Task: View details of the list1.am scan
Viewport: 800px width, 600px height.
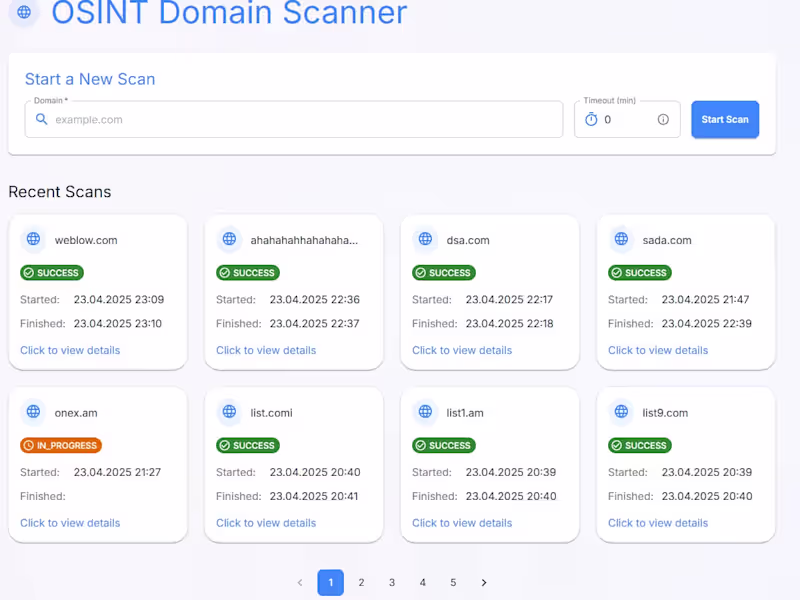Action: point(461,522)
